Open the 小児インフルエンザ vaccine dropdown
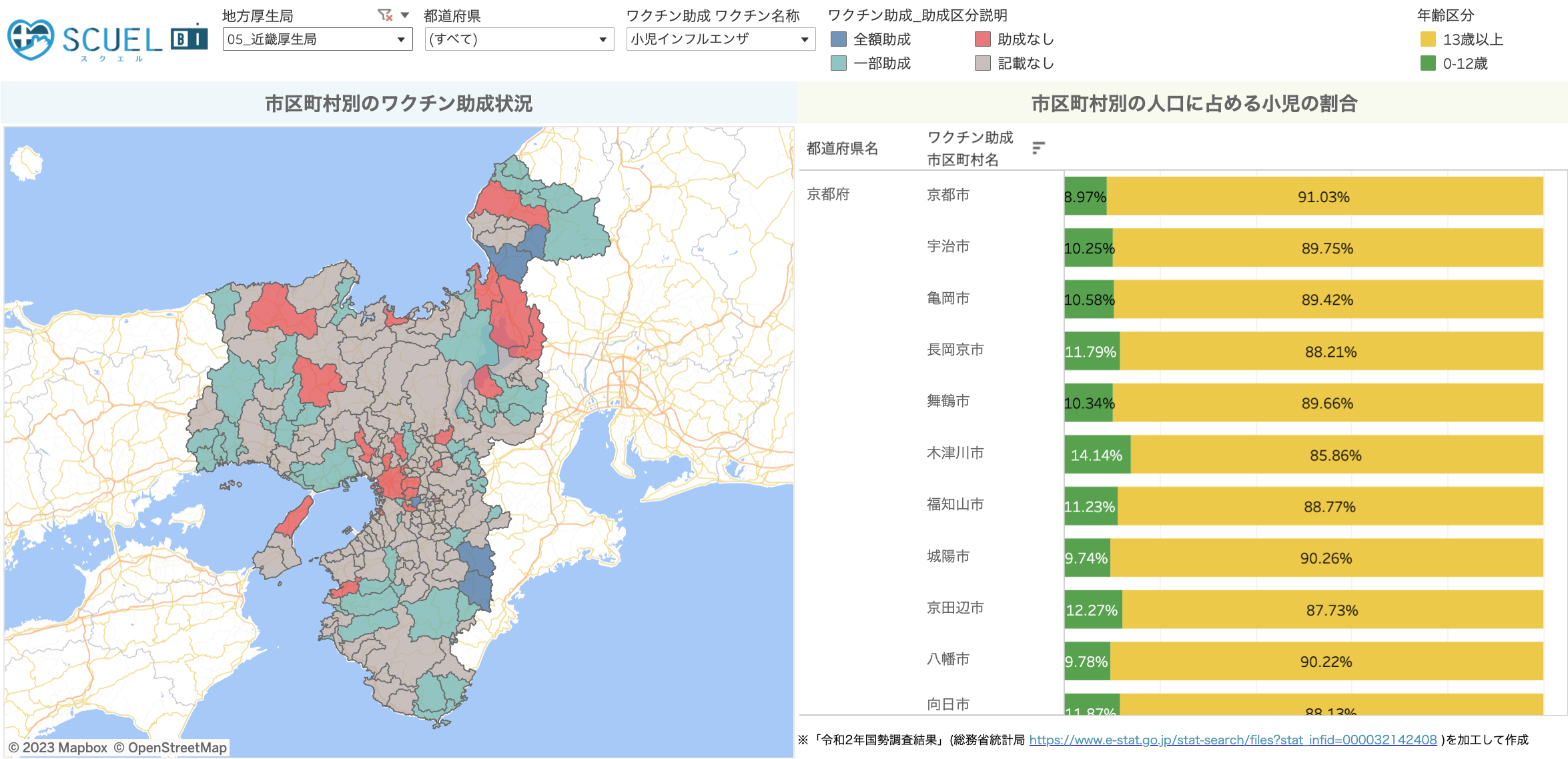 coord(720,39)
